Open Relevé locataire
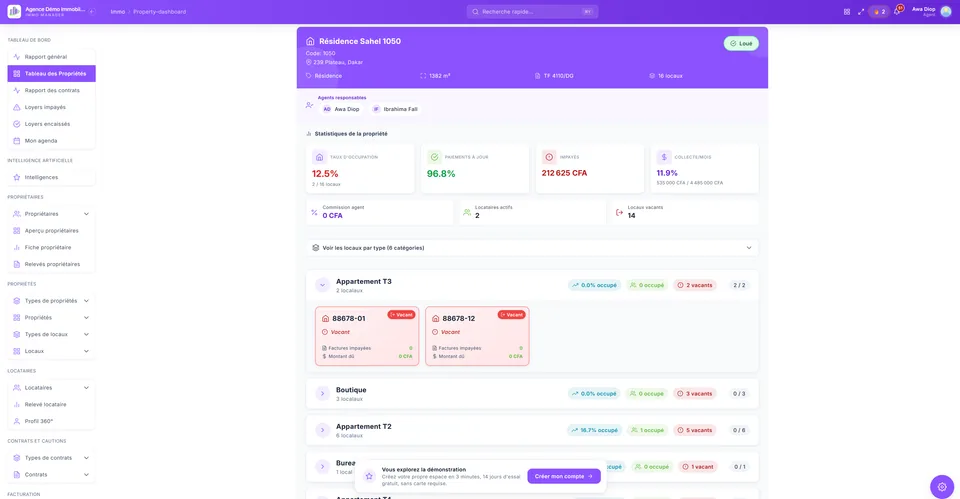The image size is (960, 499). tap(51, 405)
